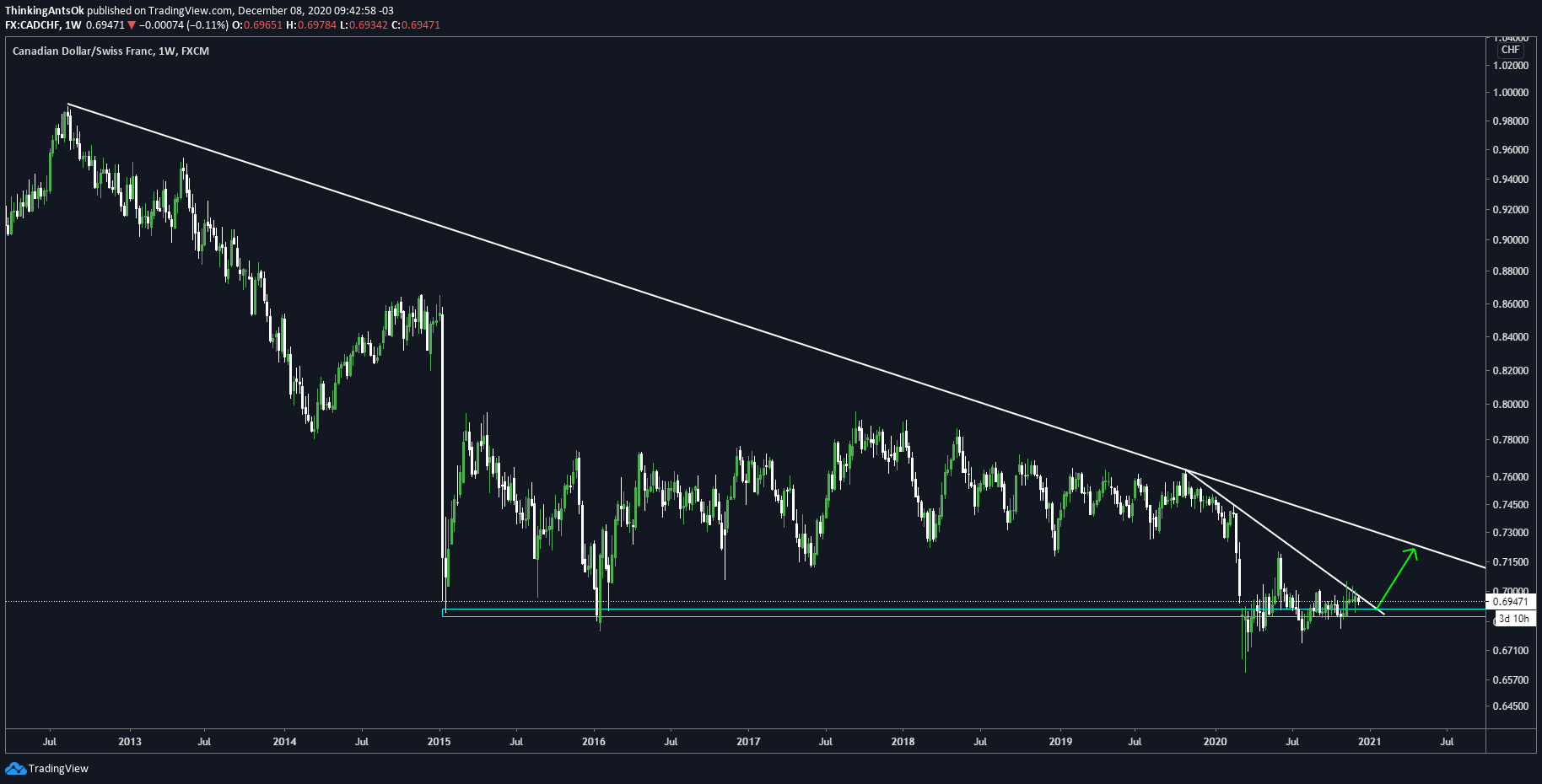This screenshot has width=1542, height=784.
Task: Click the 1W interval in header line
Action: [73, 25]
